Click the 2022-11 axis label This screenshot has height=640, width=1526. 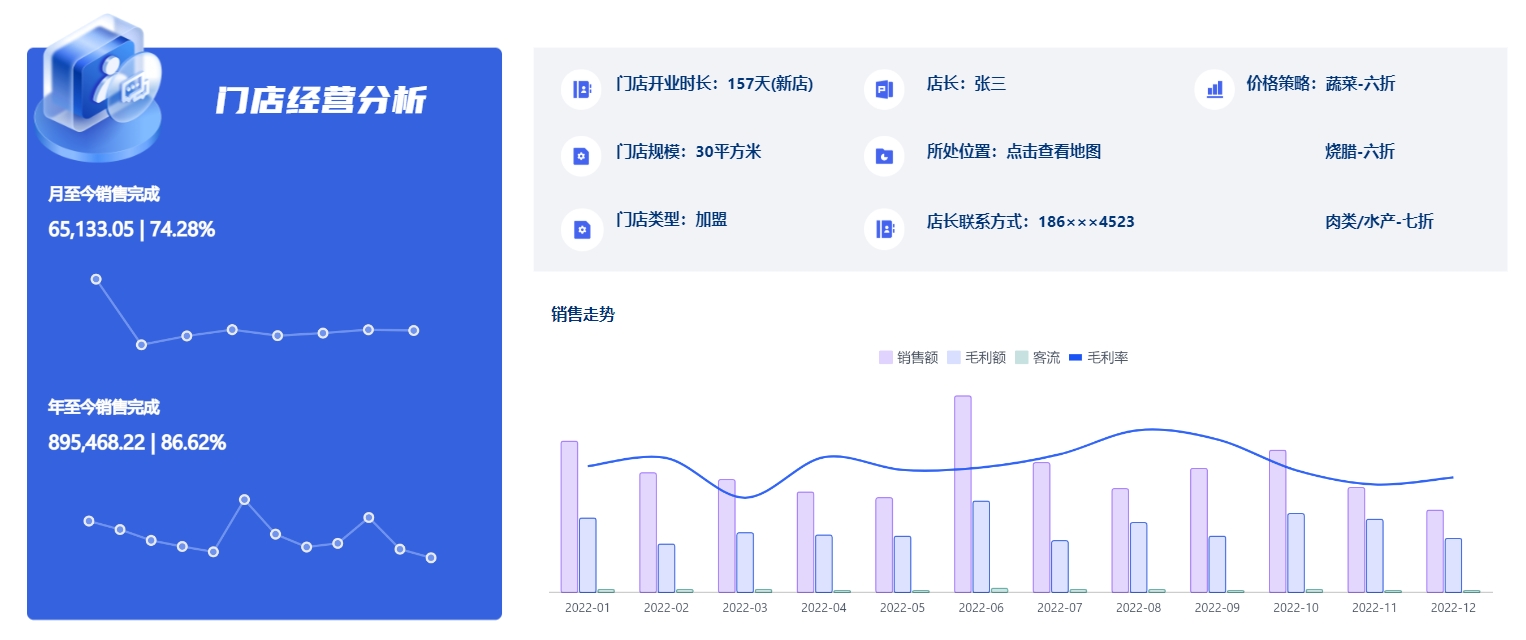tap(1375, 607)
